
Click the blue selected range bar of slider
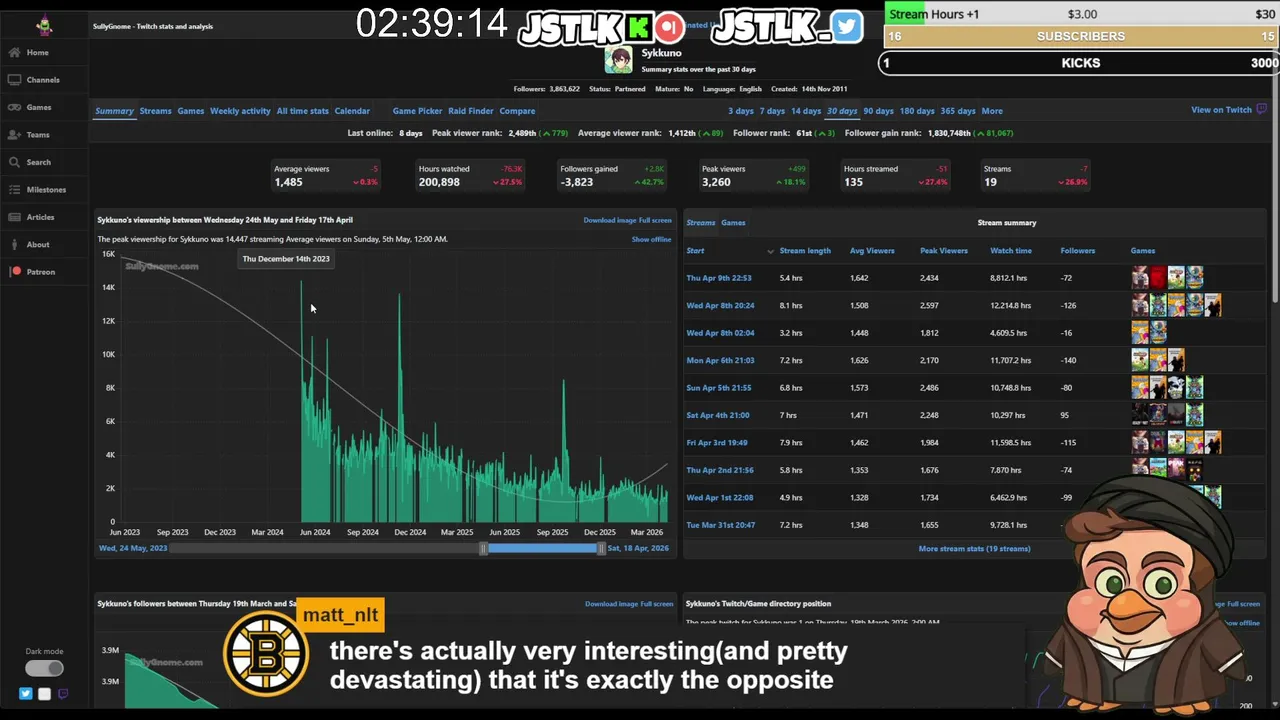542,549
